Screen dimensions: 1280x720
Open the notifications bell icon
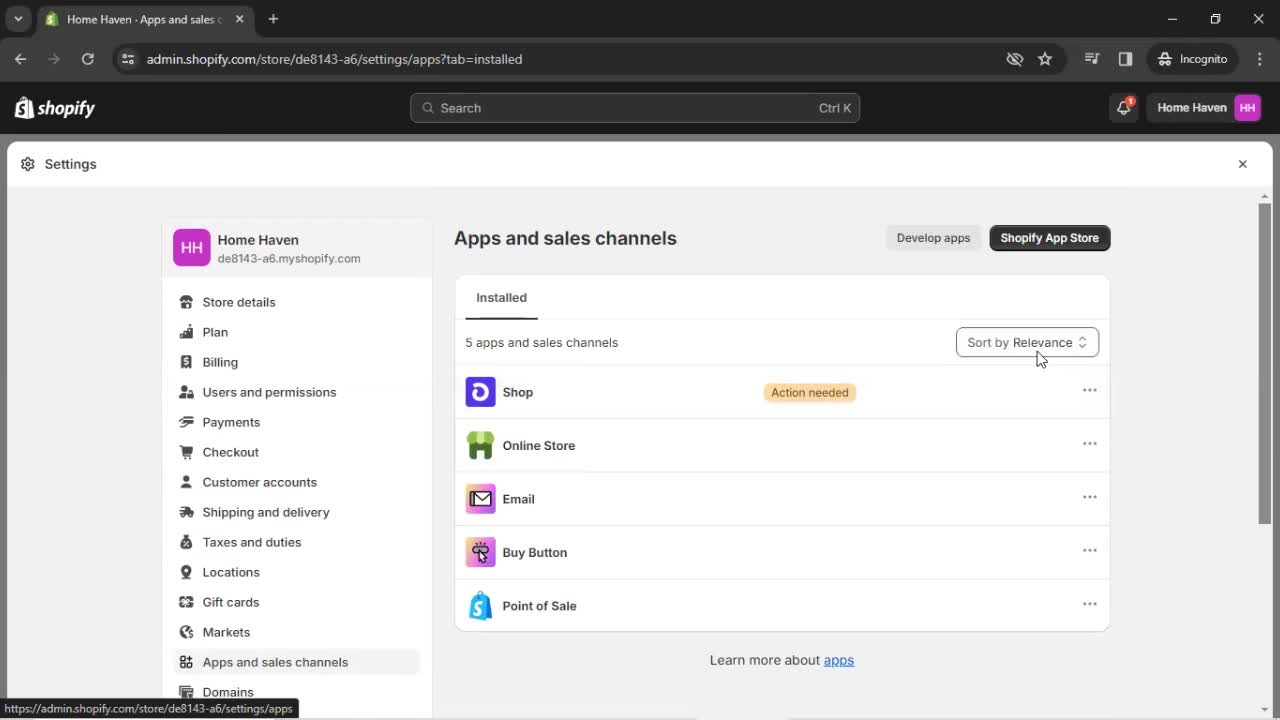click(1124, 108)
